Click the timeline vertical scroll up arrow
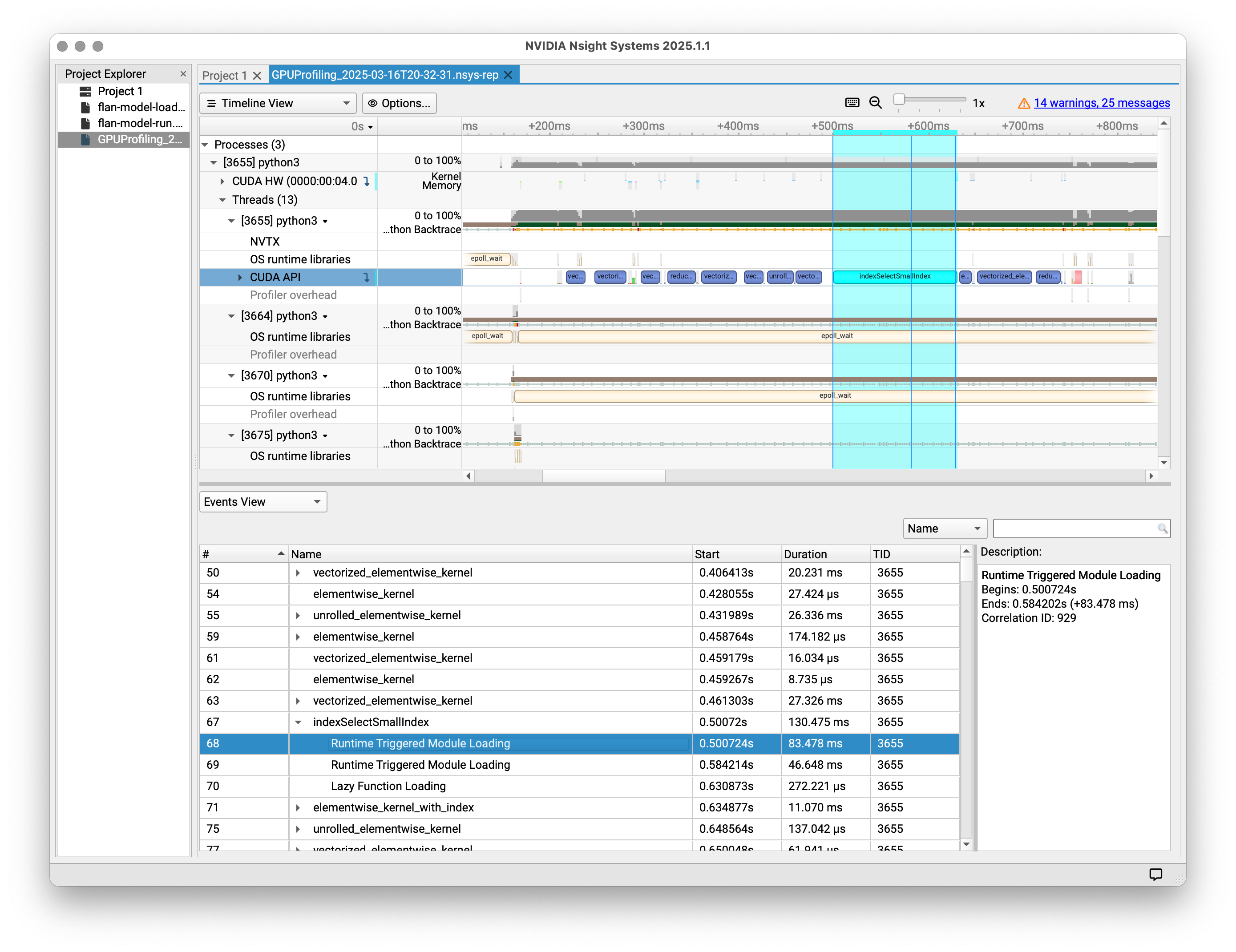 1164,123
